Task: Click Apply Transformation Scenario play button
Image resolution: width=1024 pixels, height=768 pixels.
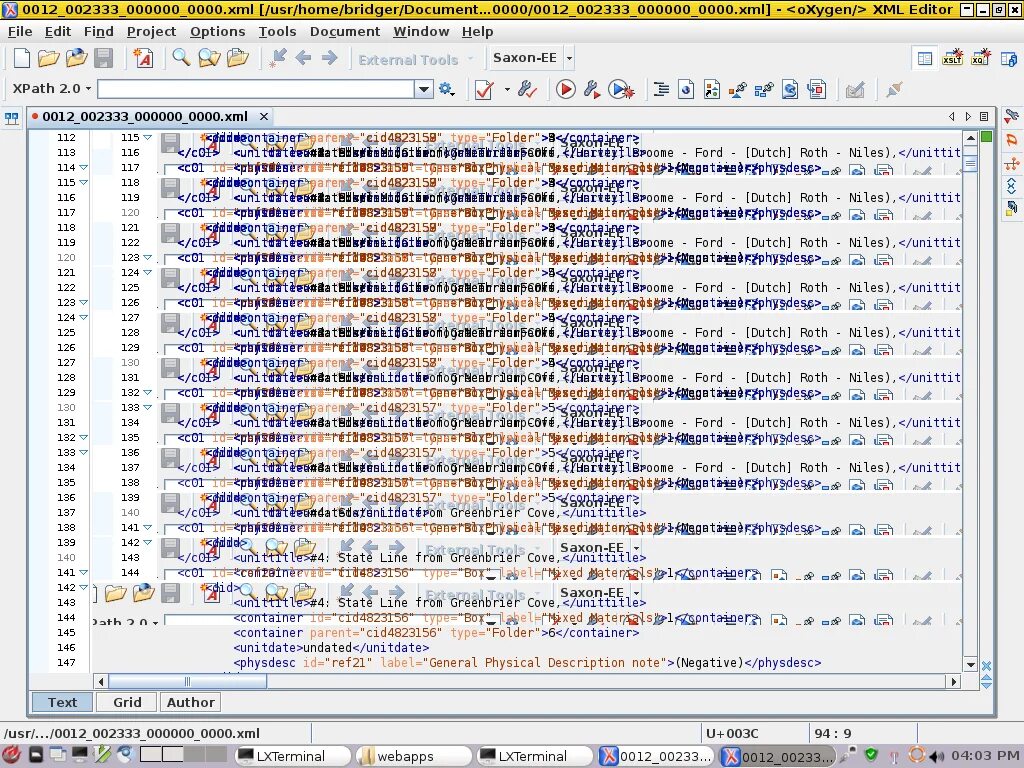Action: pos(566,89)
